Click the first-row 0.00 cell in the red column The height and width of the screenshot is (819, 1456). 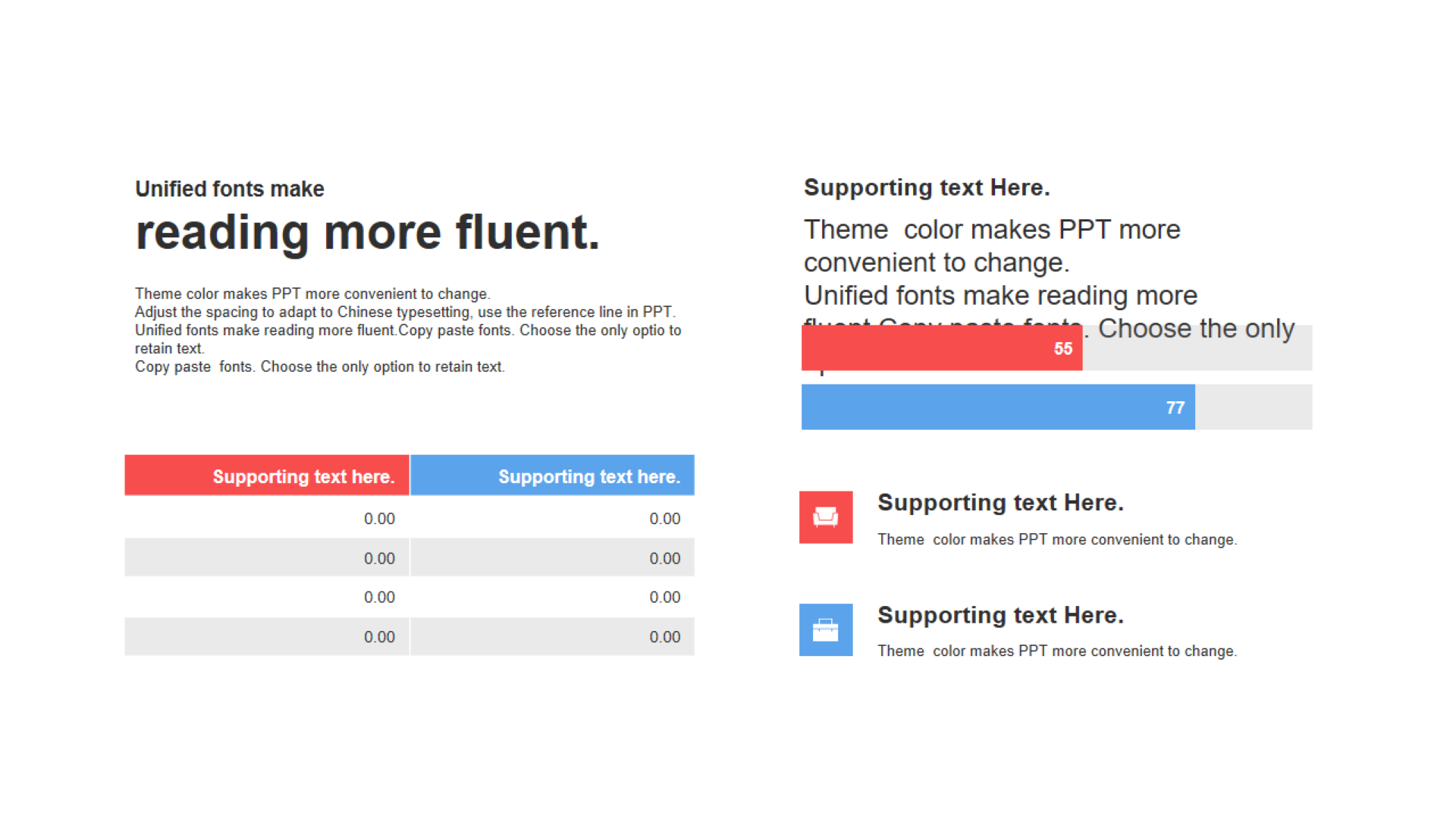click(267, 519)
